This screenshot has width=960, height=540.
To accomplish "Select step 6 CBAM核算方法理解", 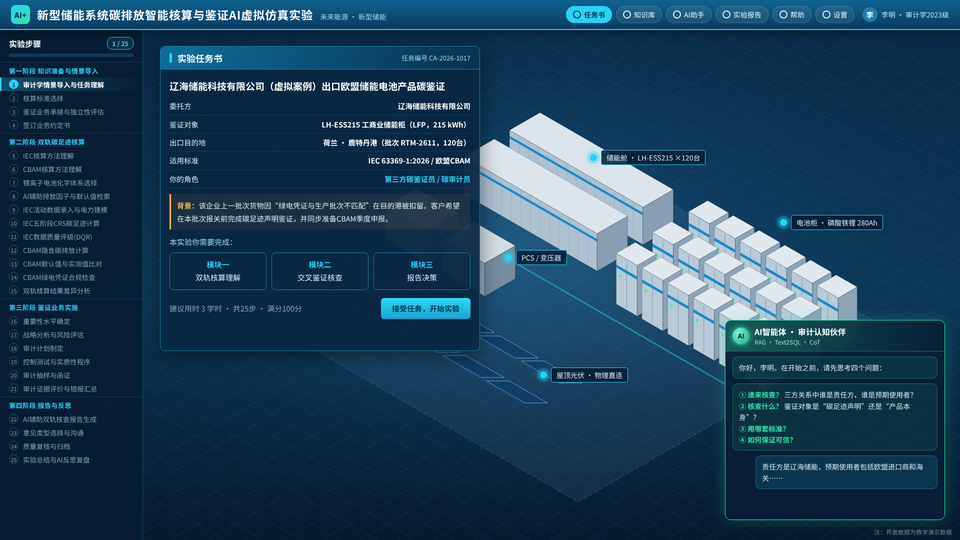I will (x=71, y=169).
